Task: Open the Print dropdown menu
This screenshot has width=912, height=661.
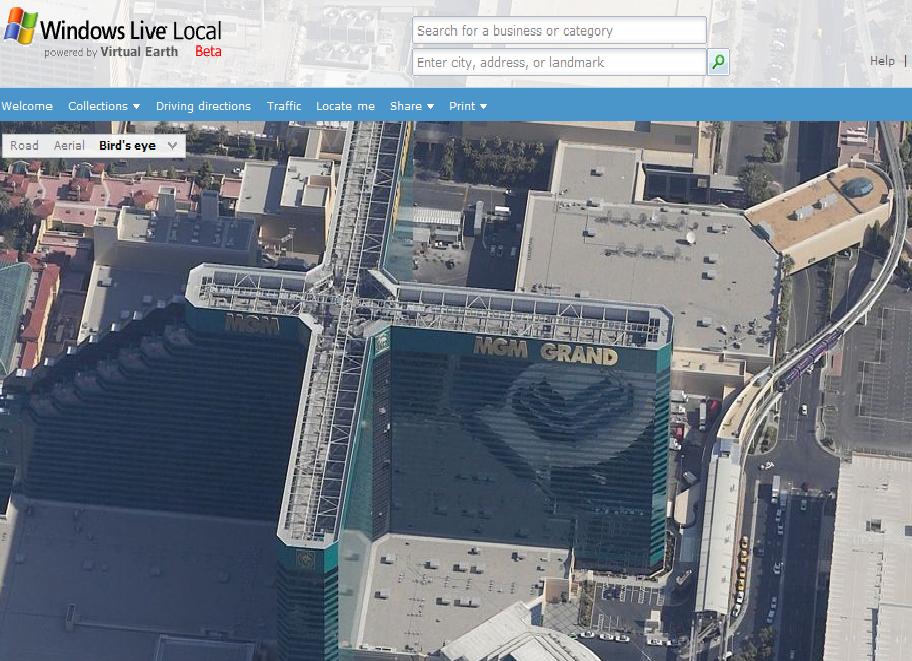Action: pos(468,106)
